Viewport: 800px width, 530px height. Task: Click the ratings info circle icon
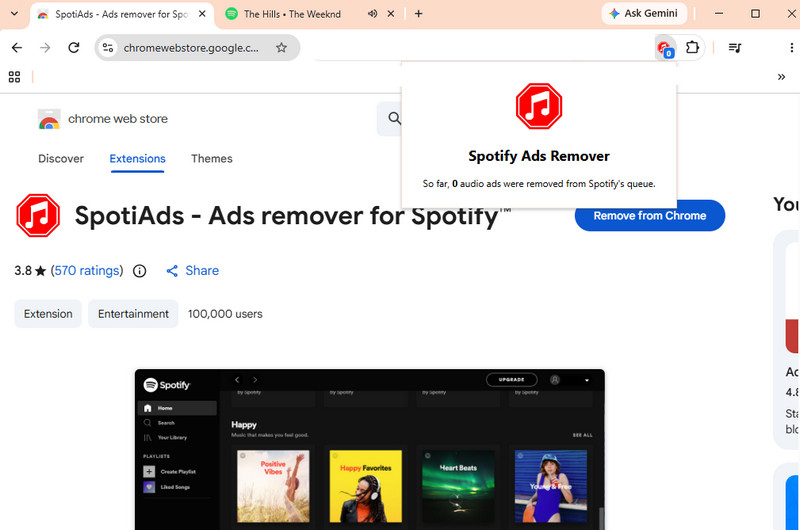tap(139, 271)
